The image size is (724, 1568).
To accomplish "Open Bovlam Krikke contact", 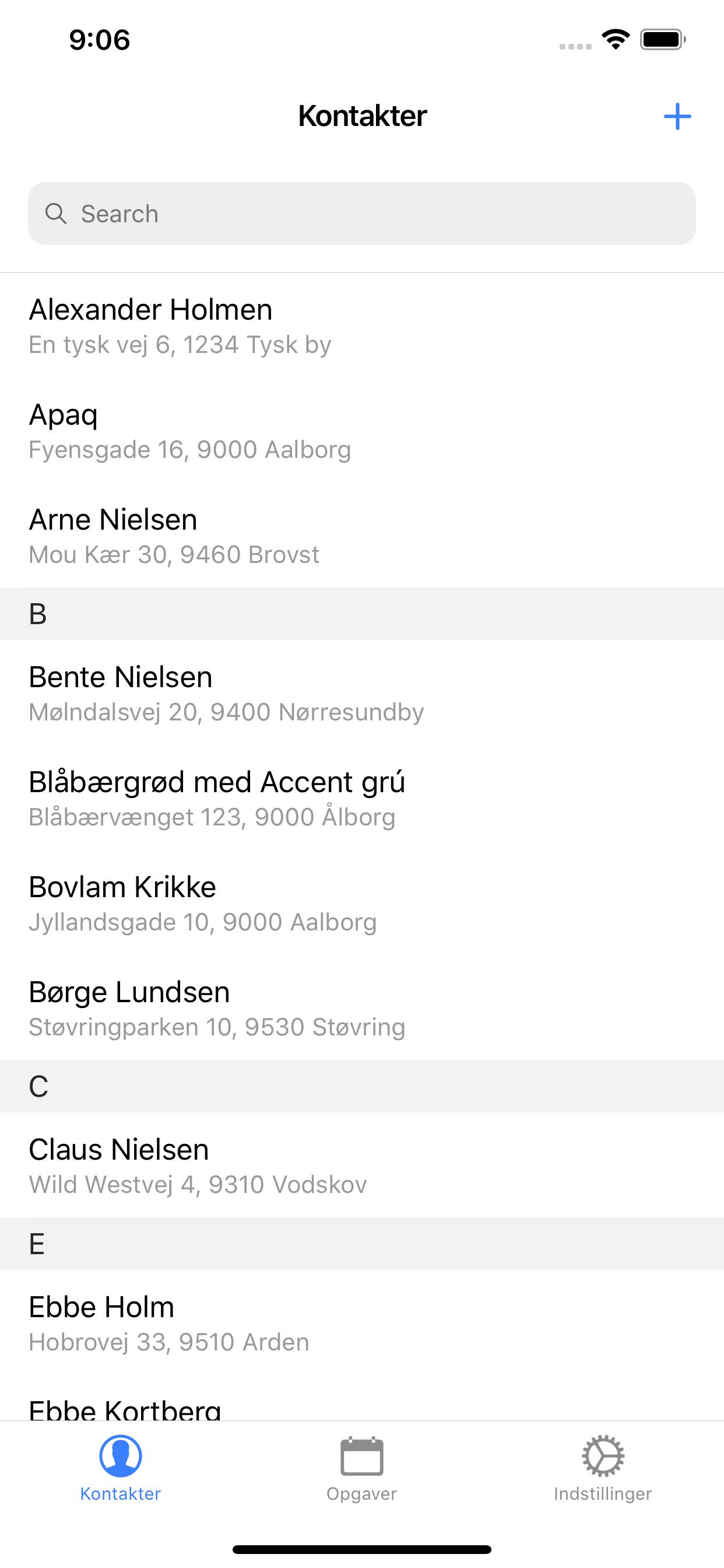I will [362, 904].
